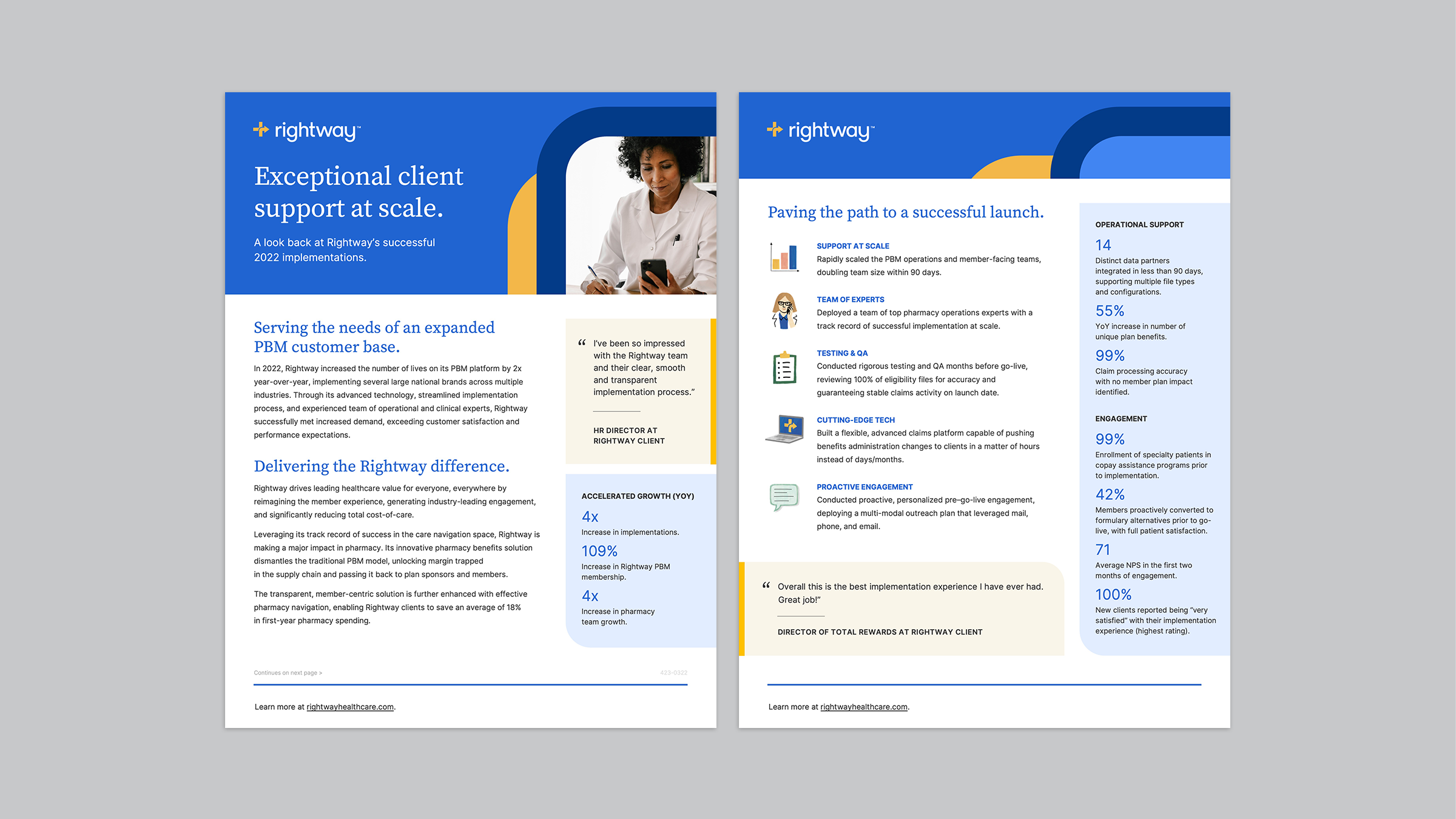Click the Rightway logo on the left page
The image size is (1456, 819).
pos(305,129)
